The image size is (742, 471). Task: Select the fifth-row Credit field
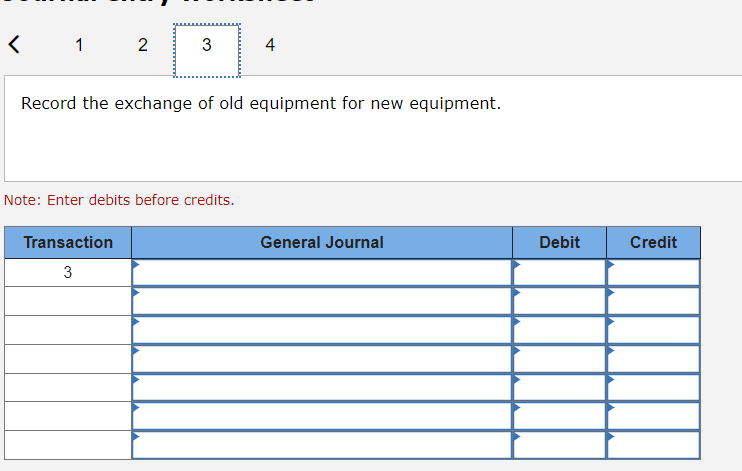click(x=654, y=388)
